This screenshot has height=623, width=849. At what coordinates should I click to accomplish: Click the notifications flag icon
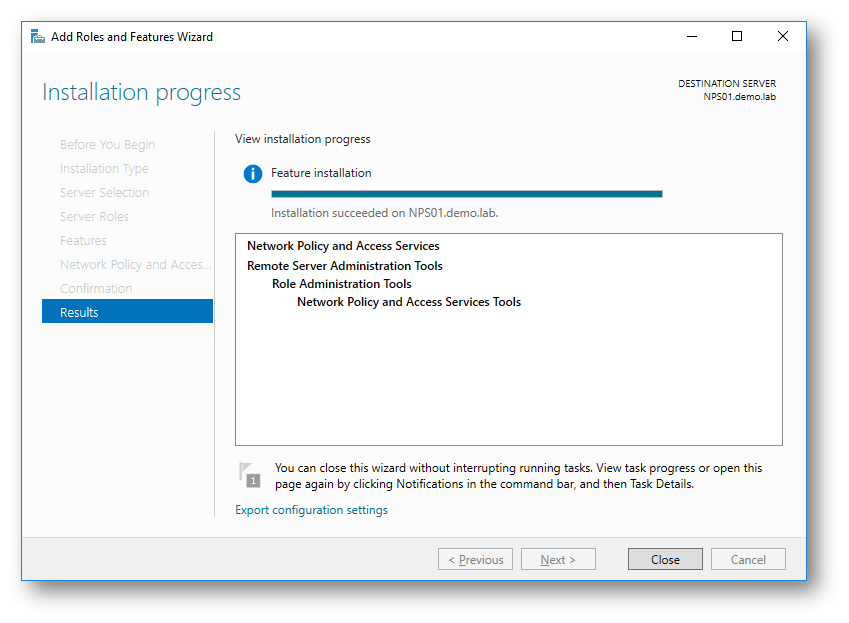point(249,474)
